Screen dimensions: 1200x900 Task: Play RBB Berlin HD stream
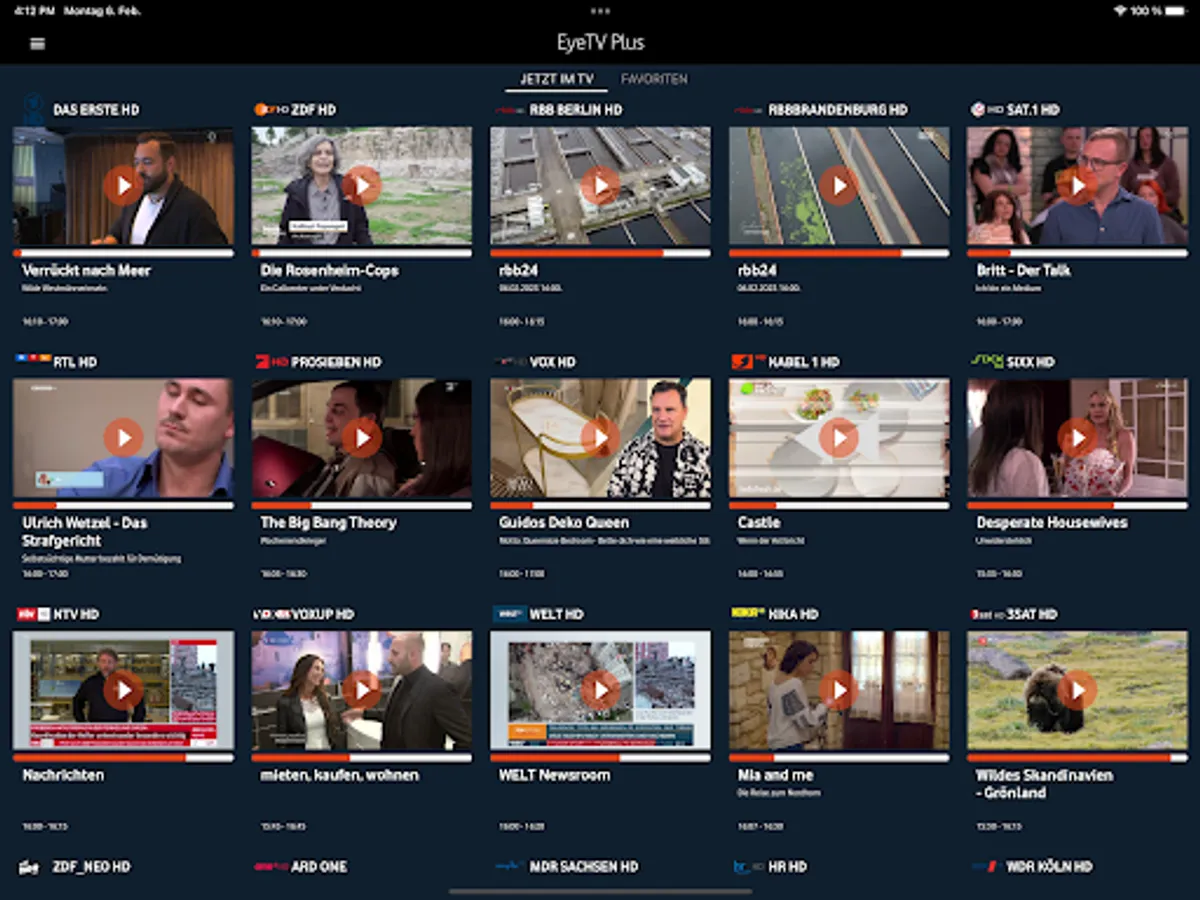(x=600, y=185)
